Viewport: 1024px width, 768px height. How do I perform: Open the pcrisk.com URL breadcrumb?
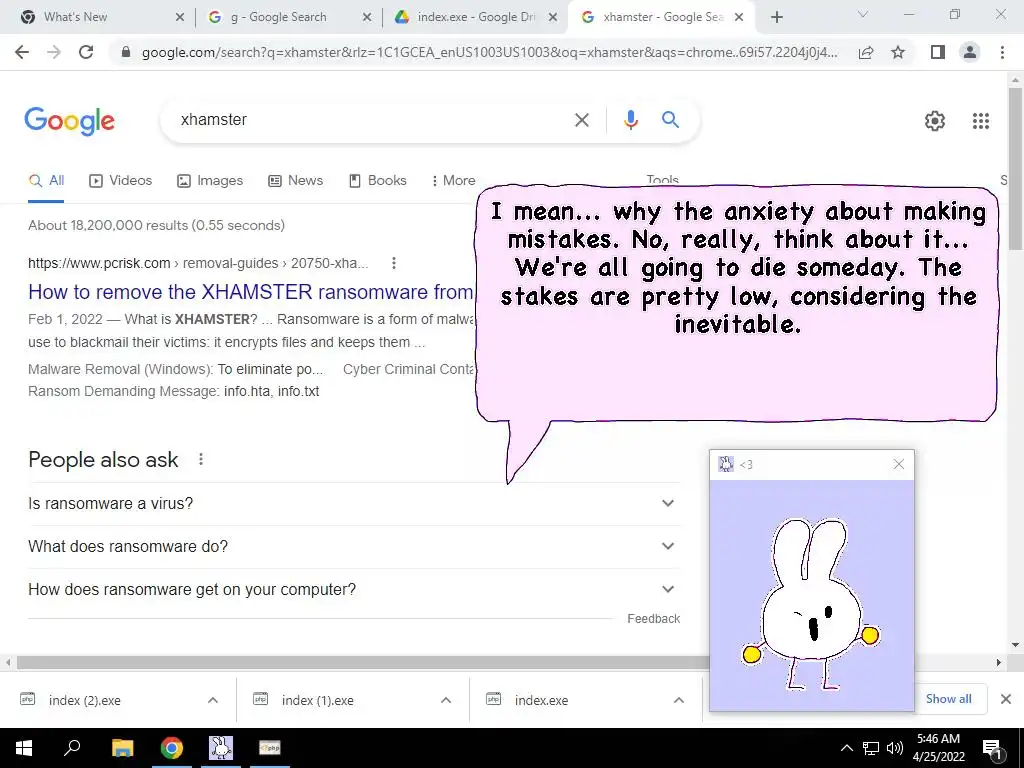[198, 263]
